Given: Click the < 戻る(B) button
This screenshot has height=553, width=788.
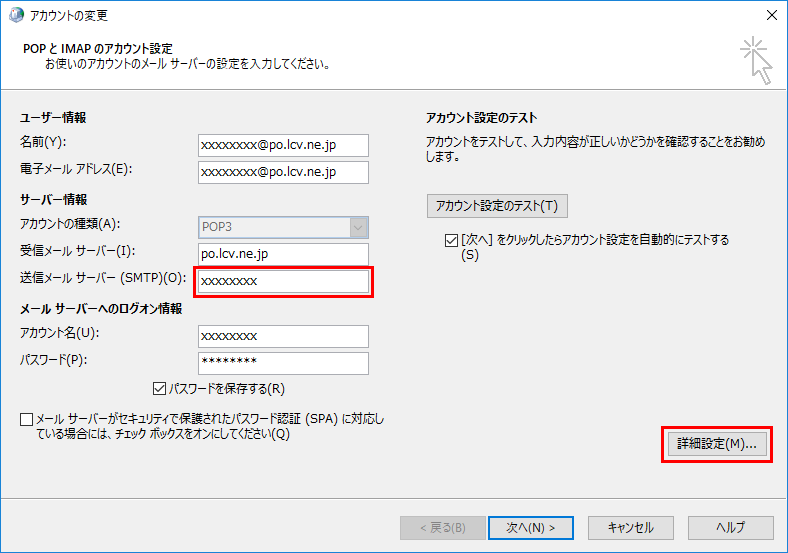Looking at the screenshot, I should click(438, 527).
